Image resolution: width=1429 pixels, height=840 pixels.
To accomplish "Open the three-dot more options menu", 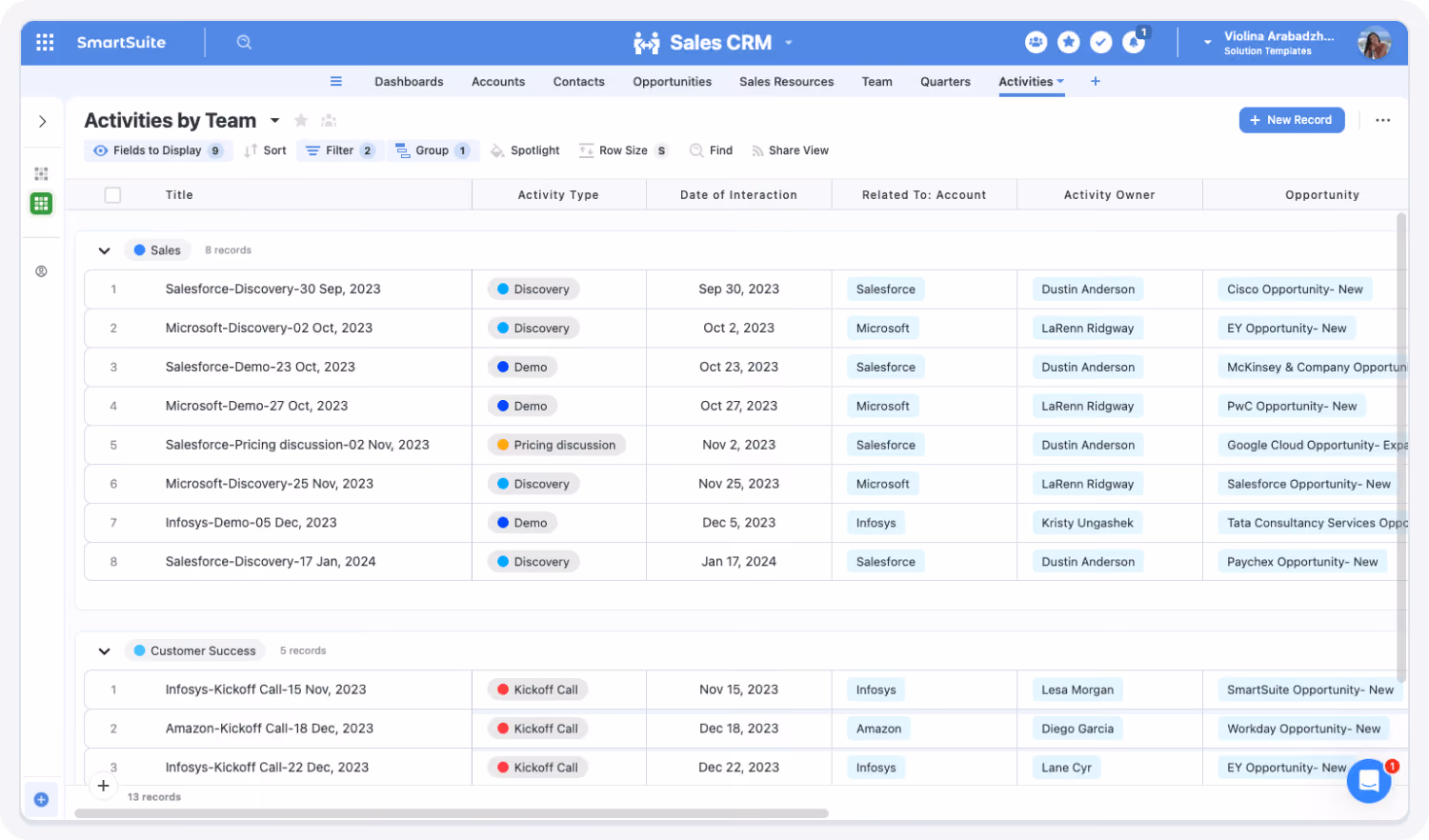I will pyautogui.click(x=1382, y=120).
